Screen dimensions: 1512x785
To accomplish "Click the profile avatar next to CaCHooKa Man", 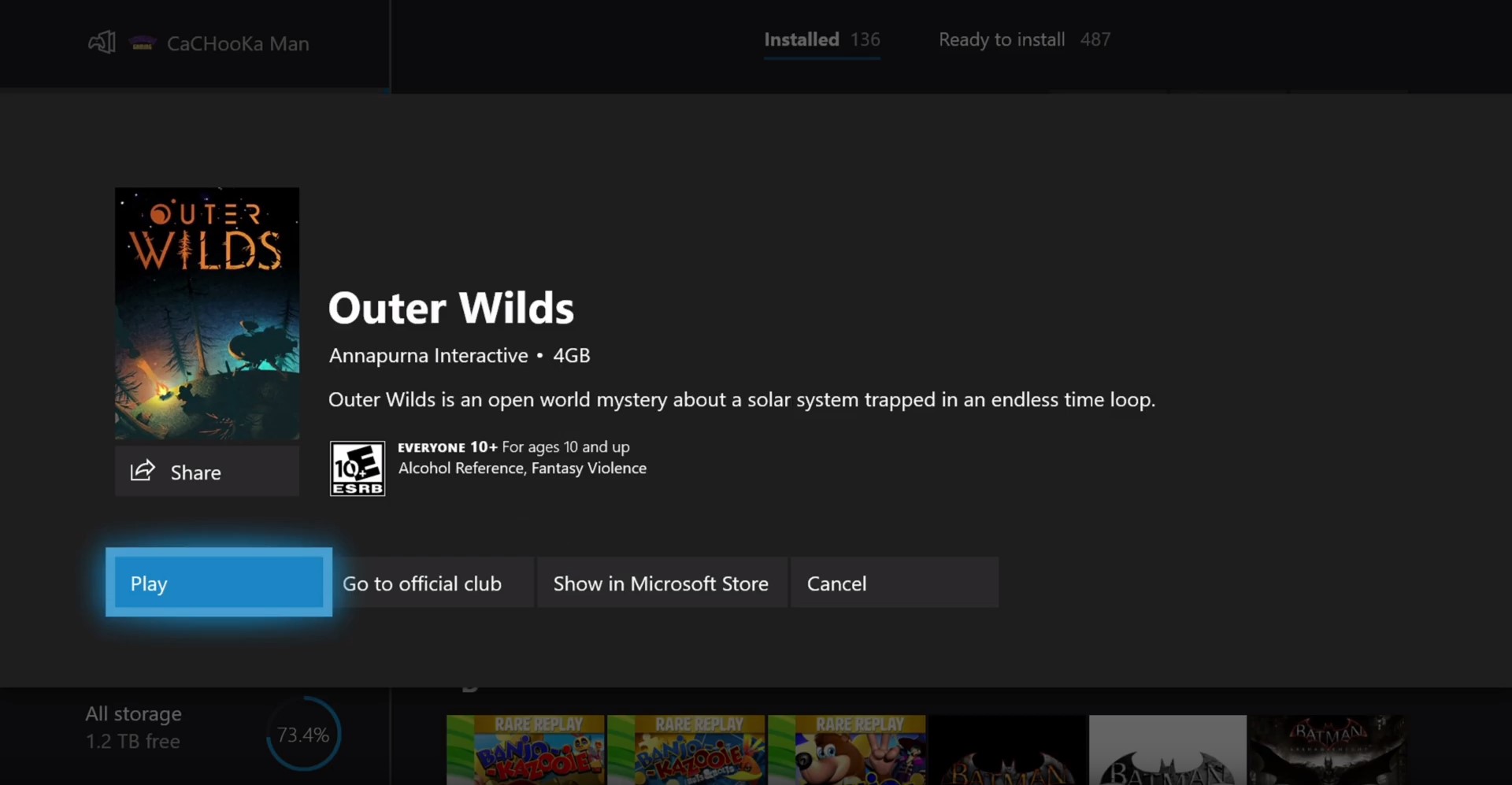I will click(x=143, y=43).
